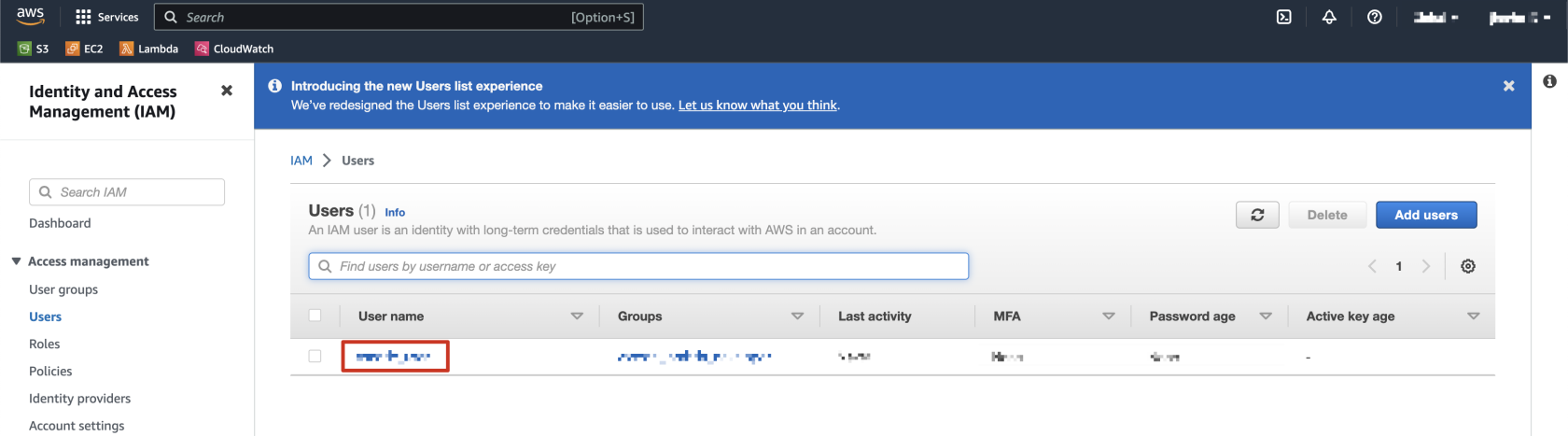1568x436 pixels.
Task: Open the Lambda shortcut
Action: coord(149,49)
